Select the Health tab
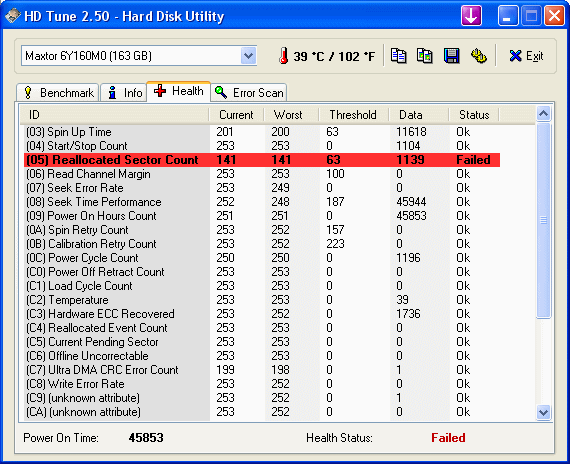 (178, 91)
